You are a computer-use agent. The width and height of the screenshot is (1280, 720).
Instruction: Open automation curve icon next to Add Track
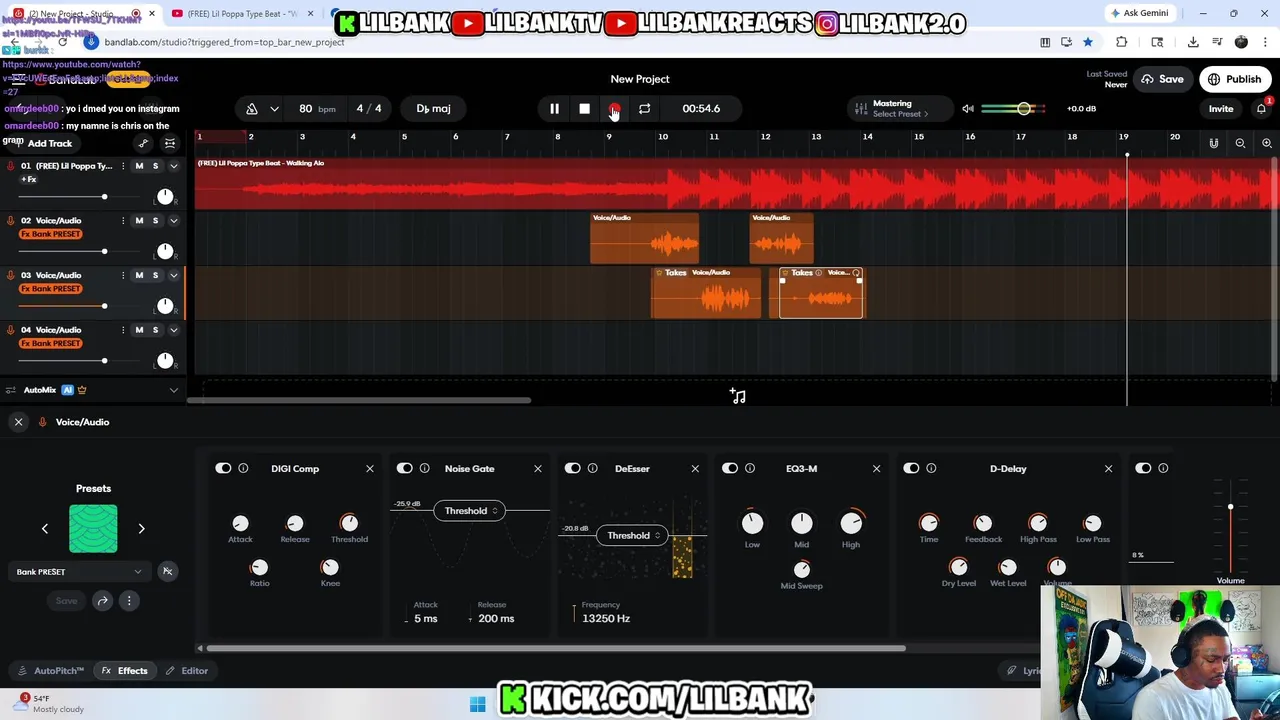point(143,143)
